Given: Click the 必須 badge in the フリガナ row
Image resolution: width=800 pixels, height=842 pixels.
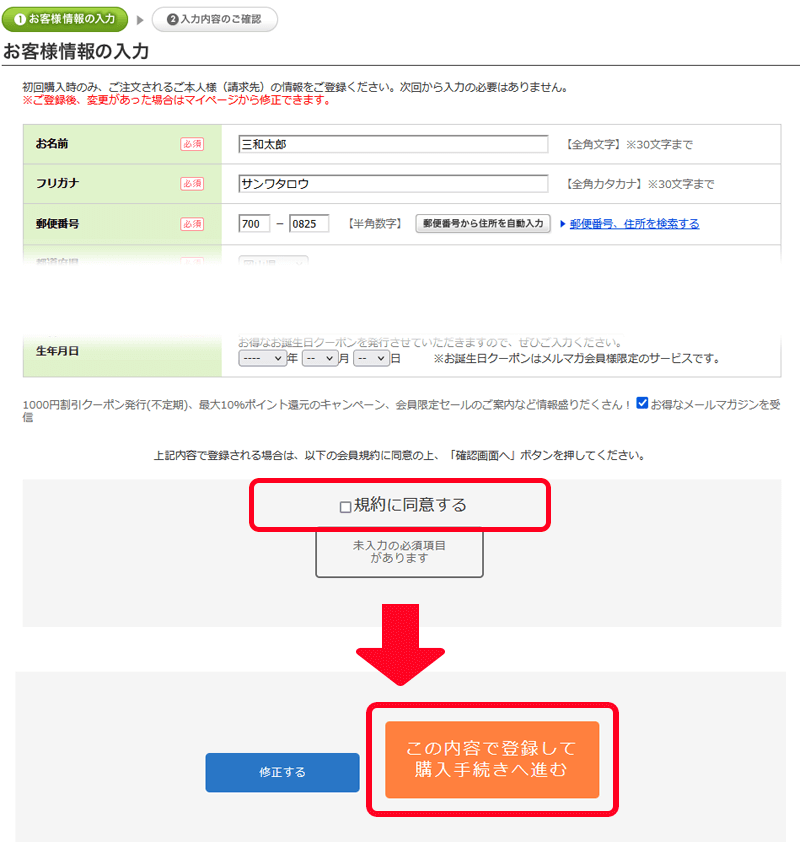Looking at the screenshot, I should point(192,184).
